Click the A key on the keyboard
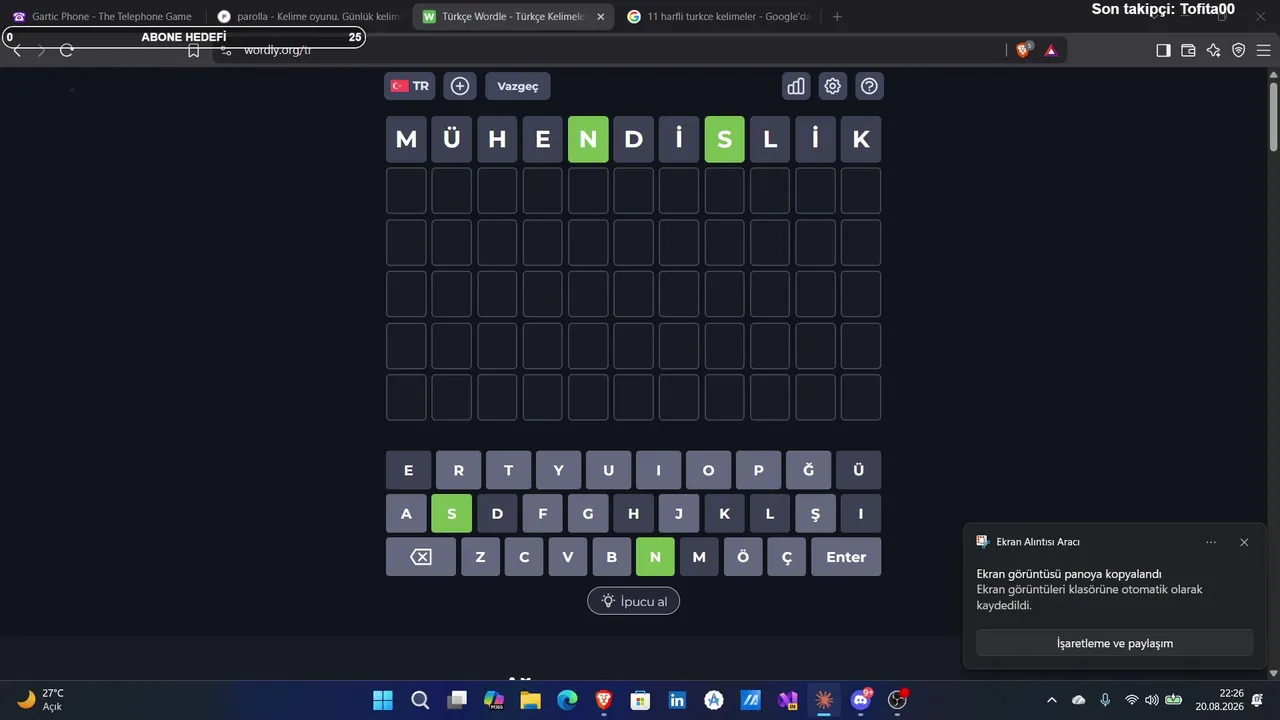Screen dimensions: 1280x720 click(x=406, y=514)
